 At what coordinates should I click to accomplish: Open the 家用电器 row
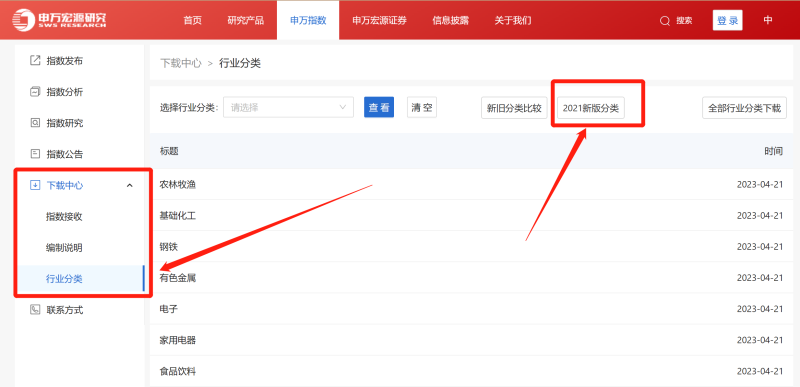pos(471,340)
